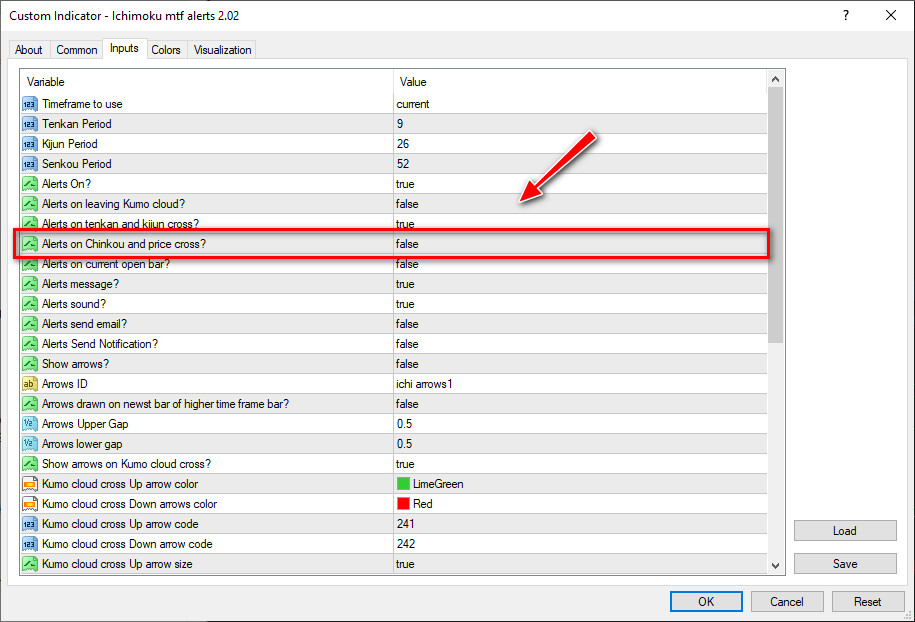Switch to the Colors tab

166,50
